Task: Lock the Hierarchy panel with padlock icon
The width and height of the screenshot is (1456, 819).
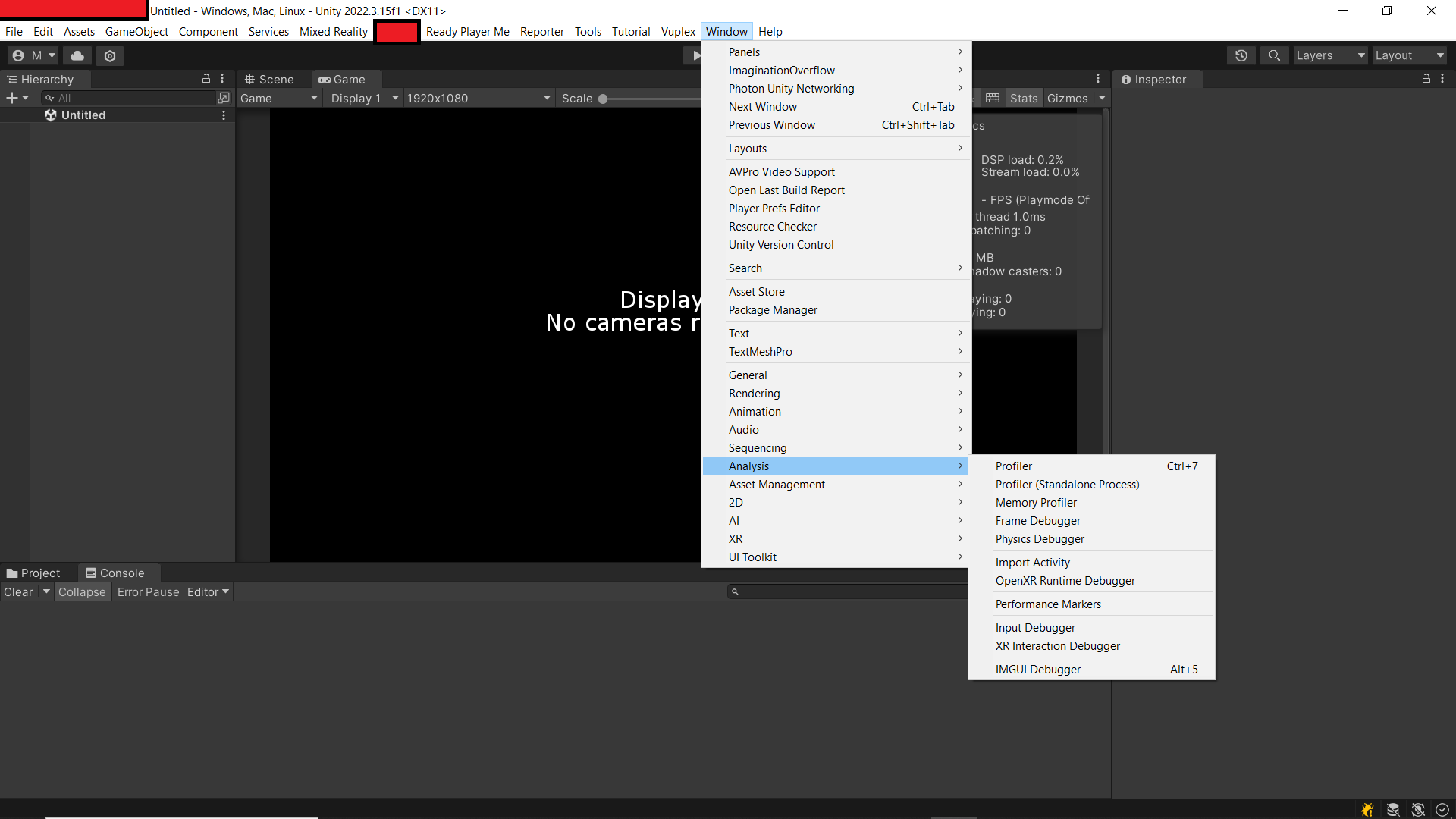Action: click(x=206, y=79)
